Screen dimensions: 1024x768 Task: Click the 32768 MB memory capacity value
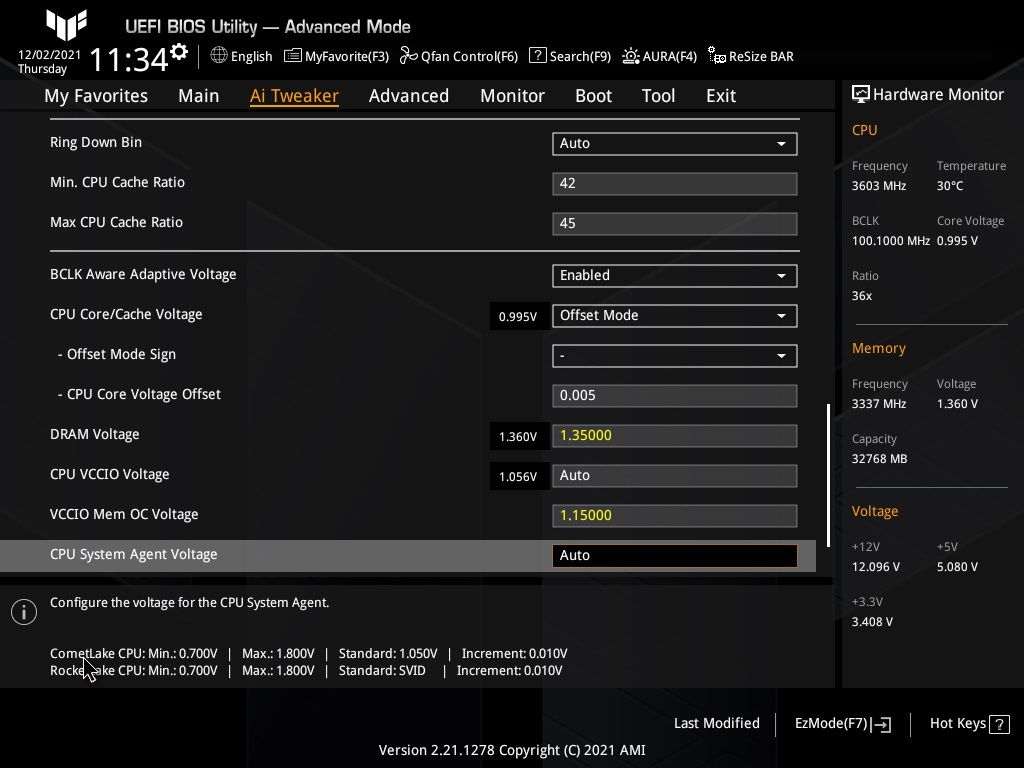[880, 458]
